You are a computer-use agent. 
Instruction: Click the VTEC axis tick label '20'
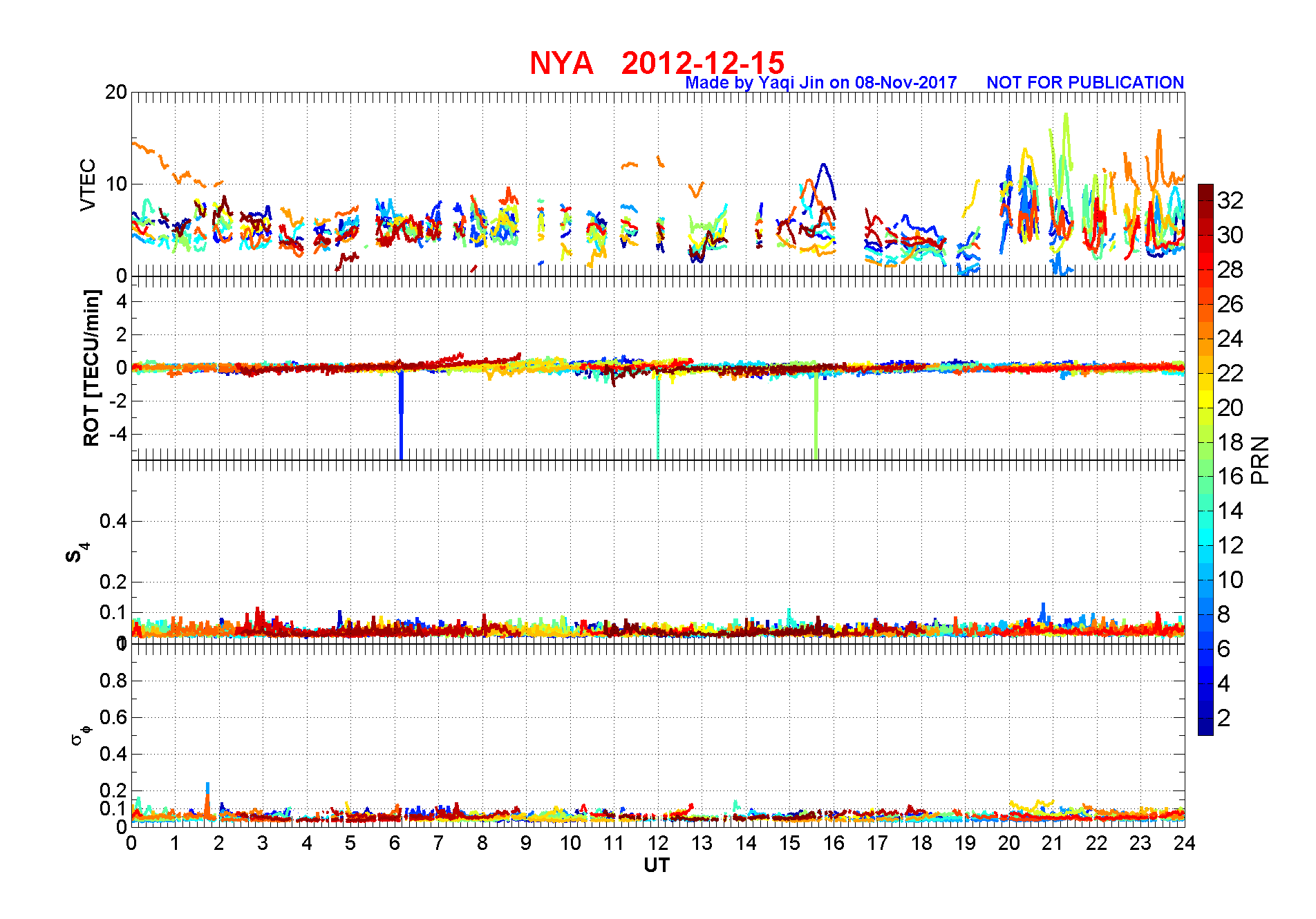pos(116,92)
